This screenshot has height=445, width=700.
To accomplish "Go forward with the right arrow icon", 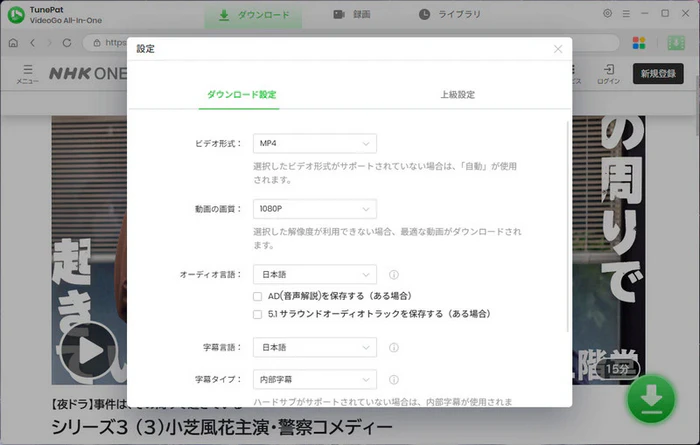I will point(49,43).
